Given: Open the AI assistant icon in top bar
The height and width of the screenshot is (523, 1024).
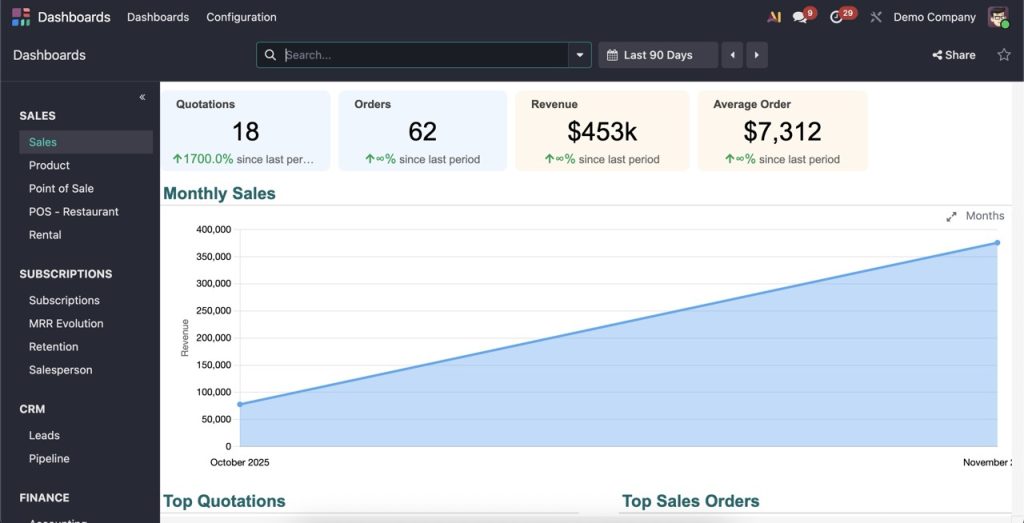Looking at the screenshot, I should (x=773, y=17).
